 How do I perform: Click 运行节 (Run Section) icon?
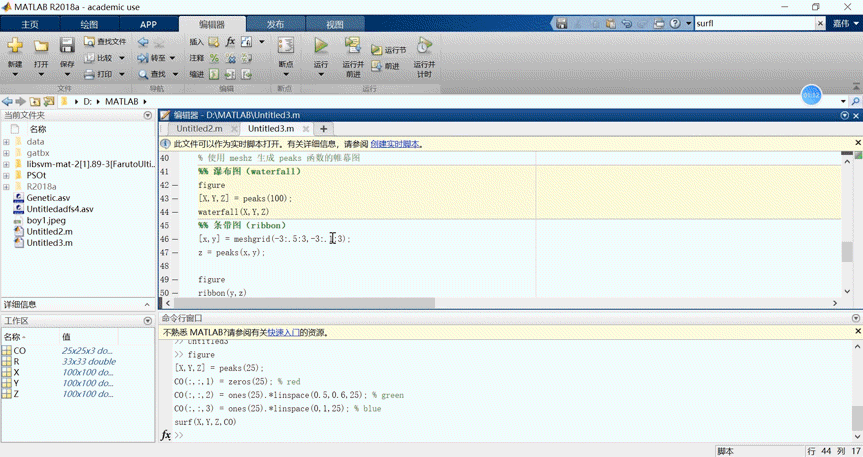click(376, 50)
